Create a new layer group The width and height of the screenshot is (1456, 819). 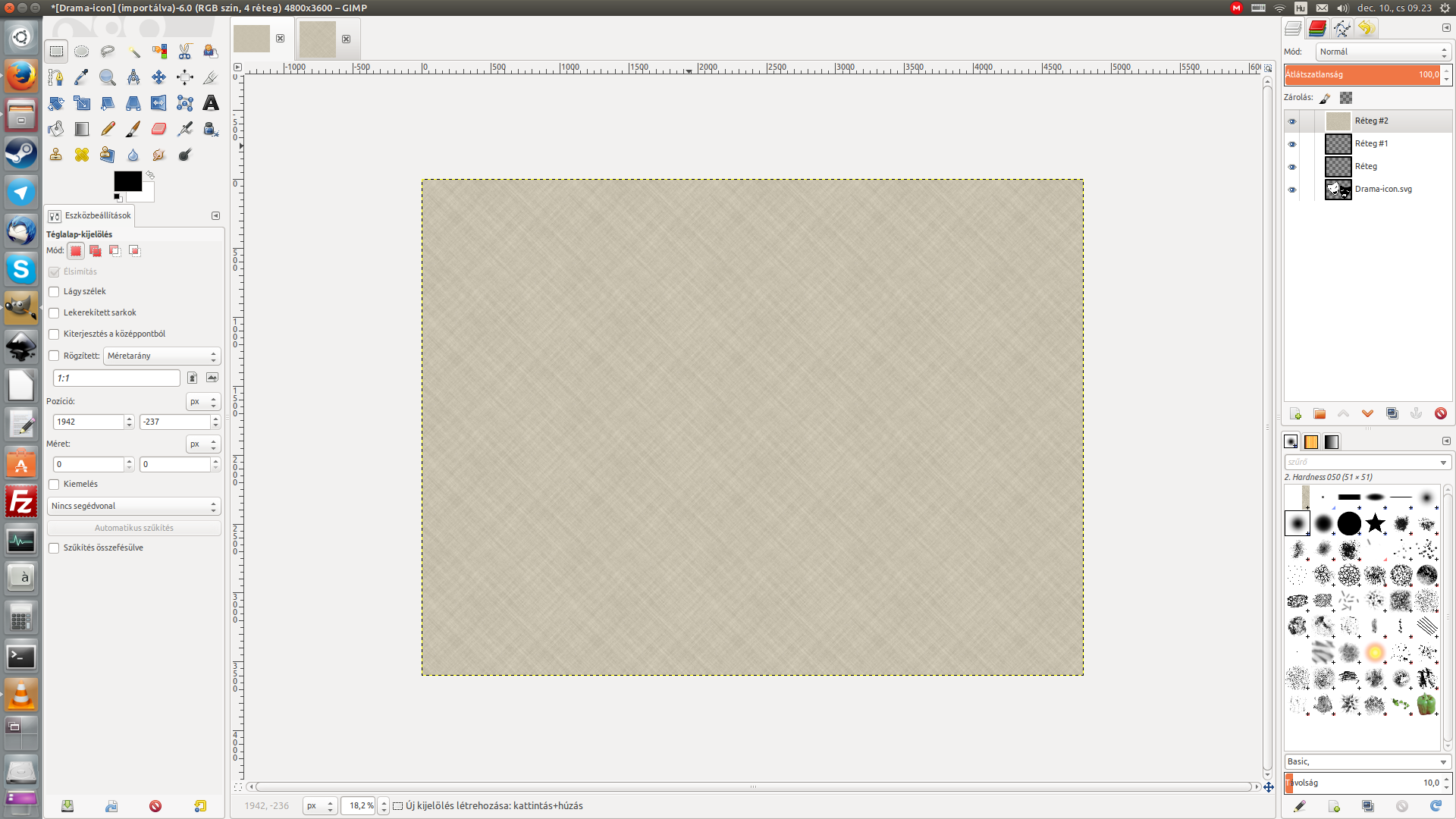(1319, 413)
